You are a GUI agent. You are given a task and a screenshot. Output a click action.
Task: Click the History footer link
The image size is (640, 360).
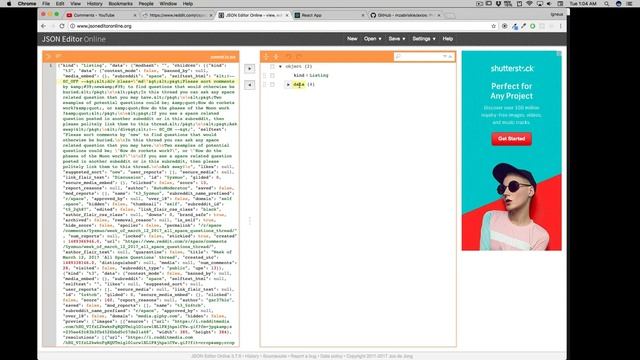(x=252, y=356)
